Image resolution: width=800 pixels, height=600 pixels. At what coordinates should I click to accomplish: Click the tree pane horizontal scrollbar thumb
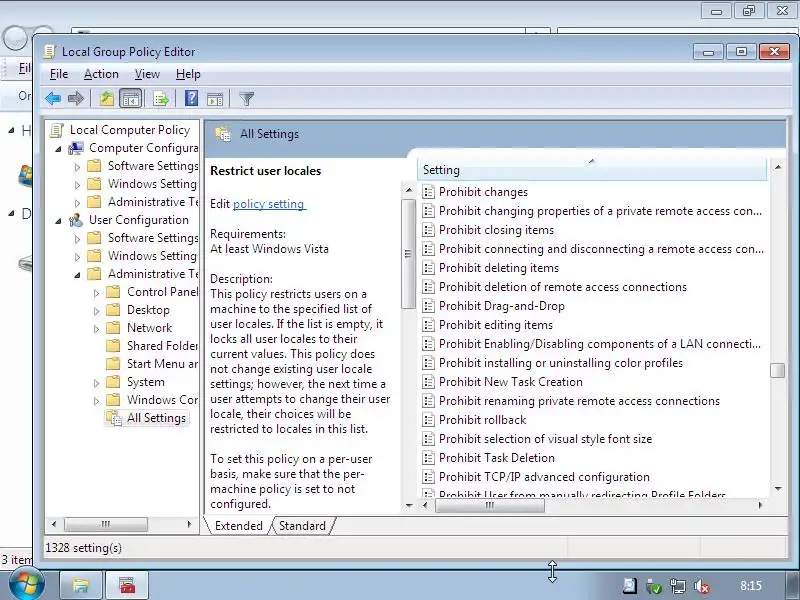106,524
